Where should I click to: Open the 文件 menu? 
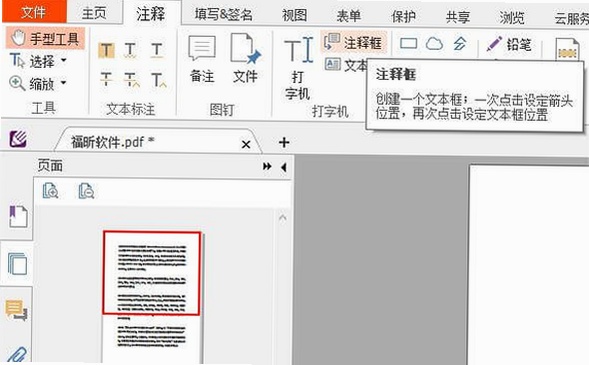pyautogui.click(x=34, y=12)
